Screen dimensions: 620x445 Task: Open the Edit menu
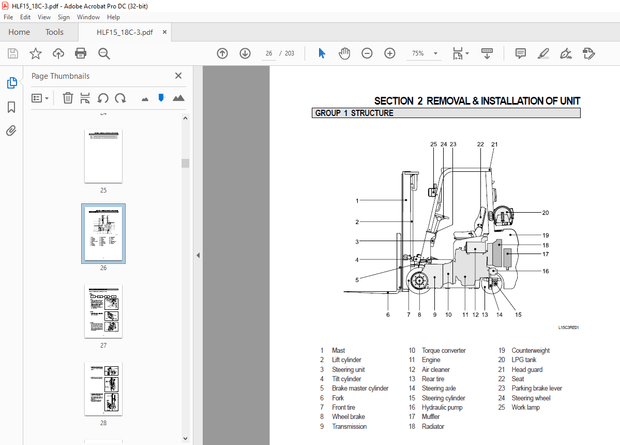coord(25,17)
